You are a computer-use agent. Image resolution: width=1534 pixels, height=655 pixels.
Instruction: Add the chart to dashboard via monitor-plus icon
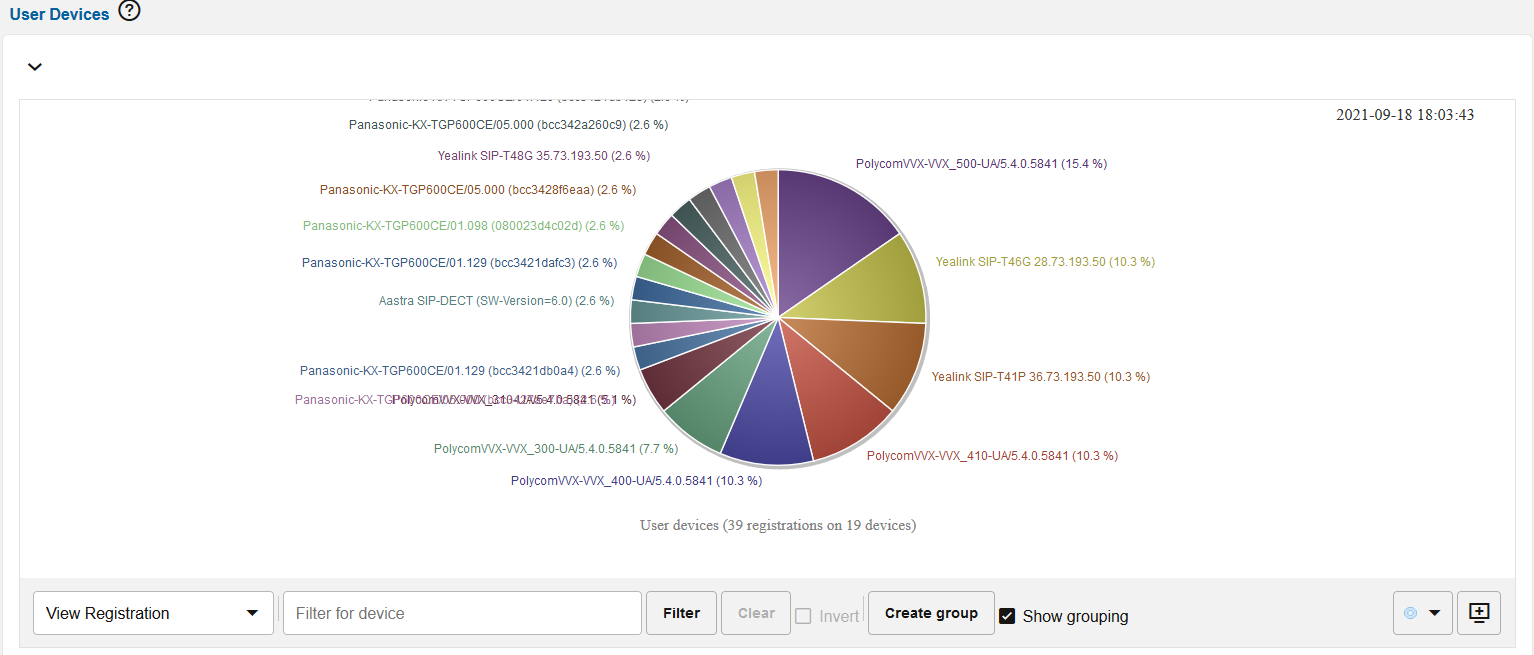[x=1479, y=613]
